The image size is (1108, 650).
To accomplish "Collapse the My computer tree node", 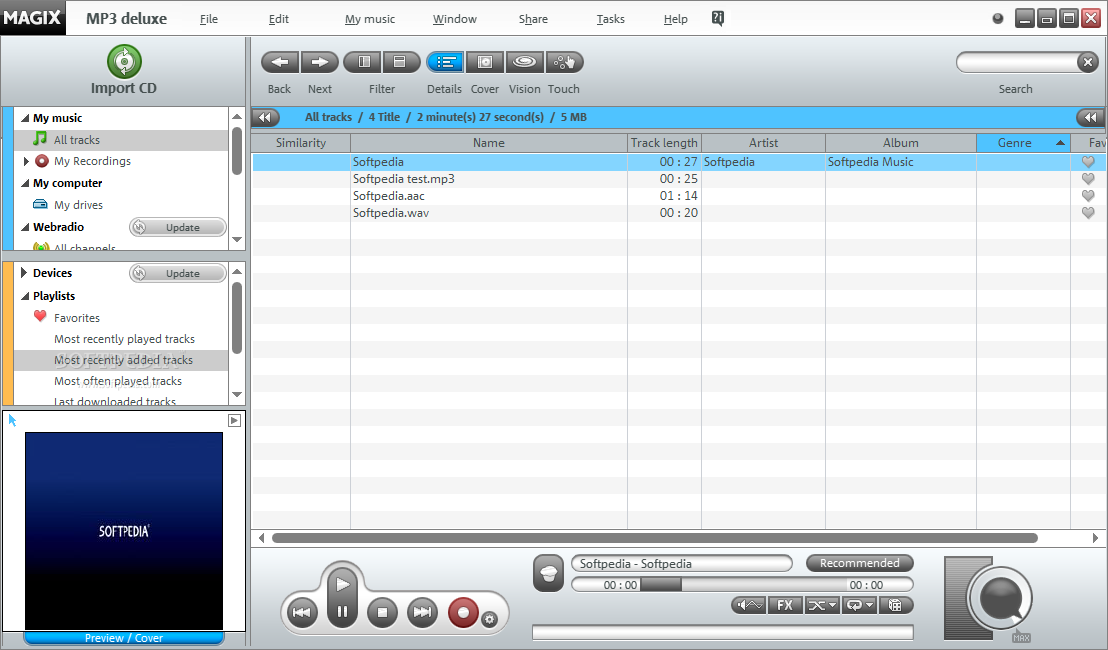I will click(x=25, y=183).
